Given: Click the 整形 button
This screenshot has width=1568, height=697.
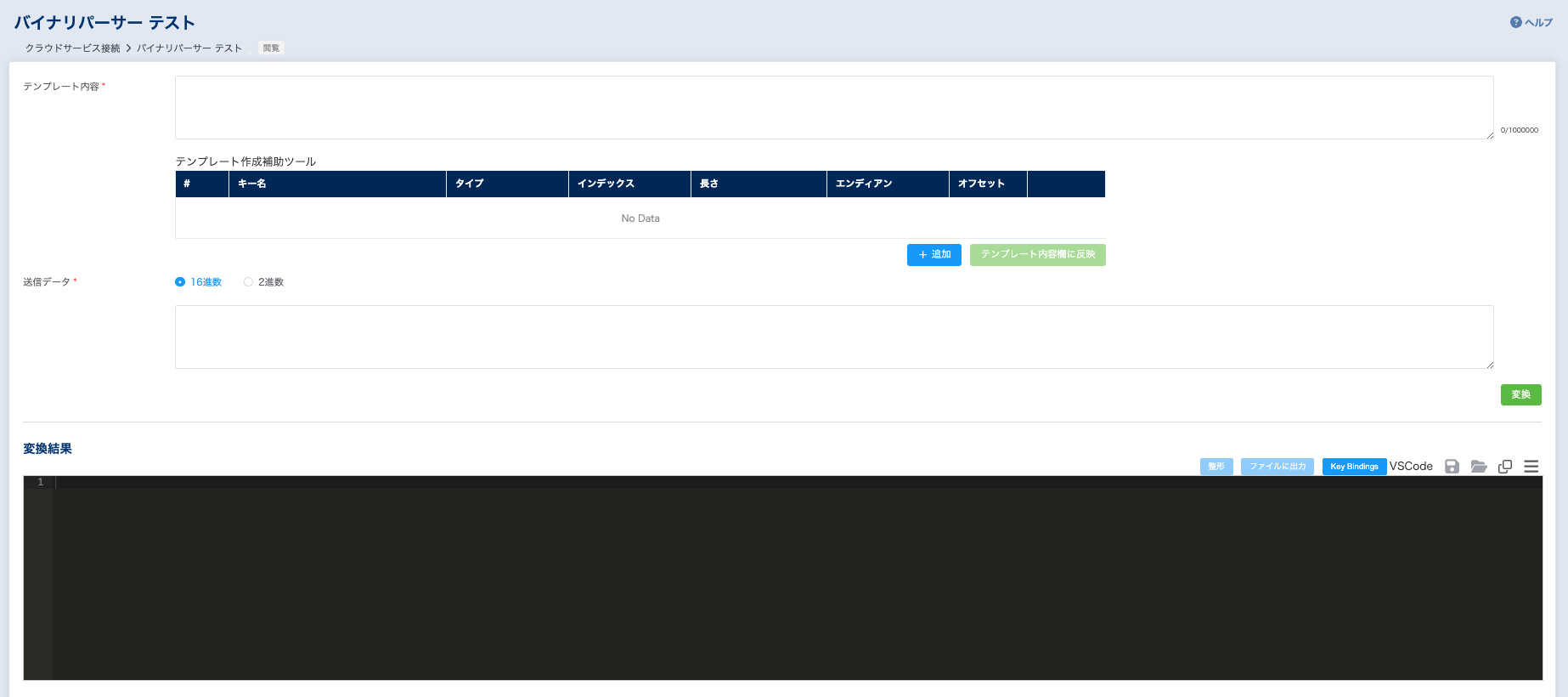Looking at the screenshot, I should pos(1216,467).
